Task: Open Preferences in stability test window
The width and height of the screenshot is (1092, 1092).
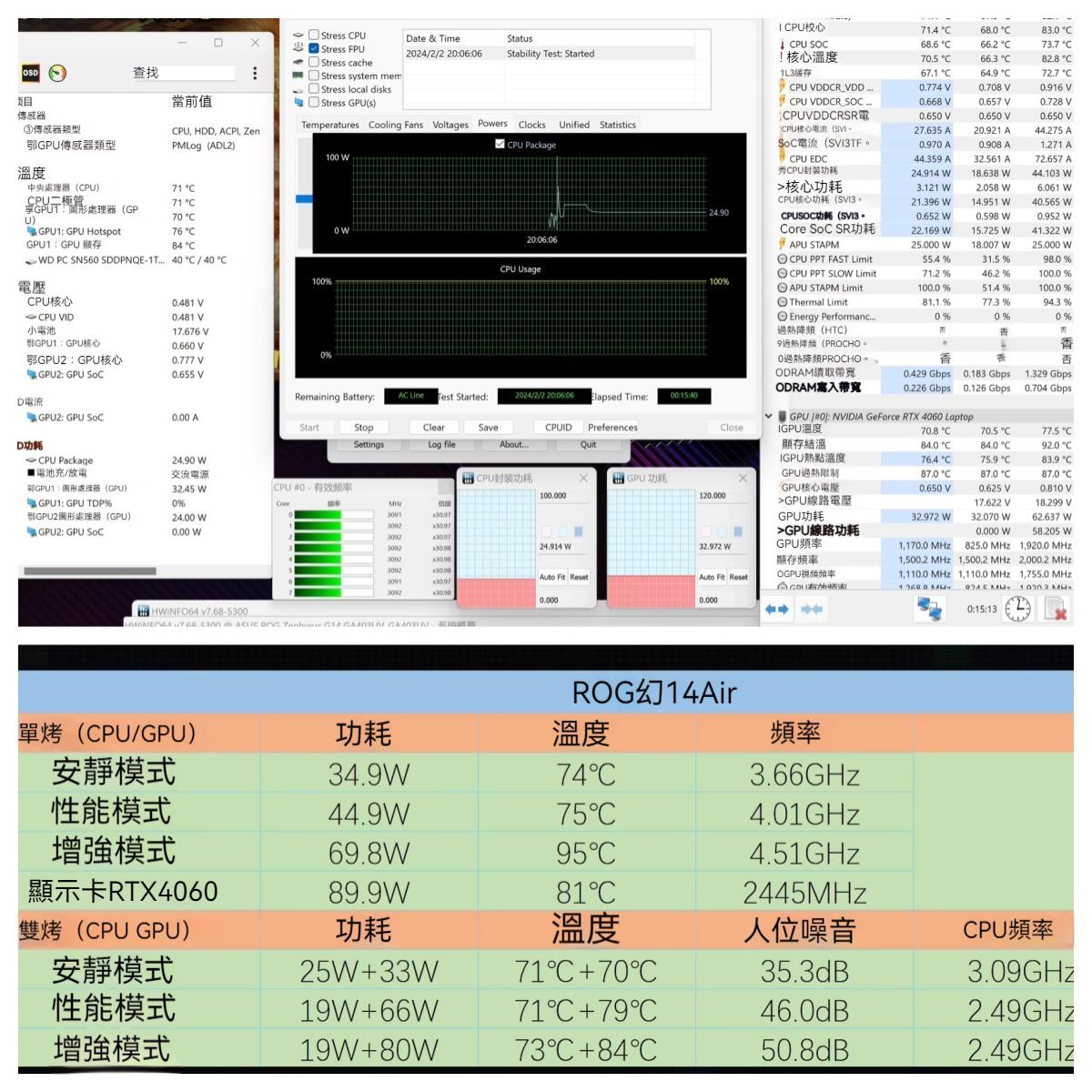Action: [x=612, y=427]
